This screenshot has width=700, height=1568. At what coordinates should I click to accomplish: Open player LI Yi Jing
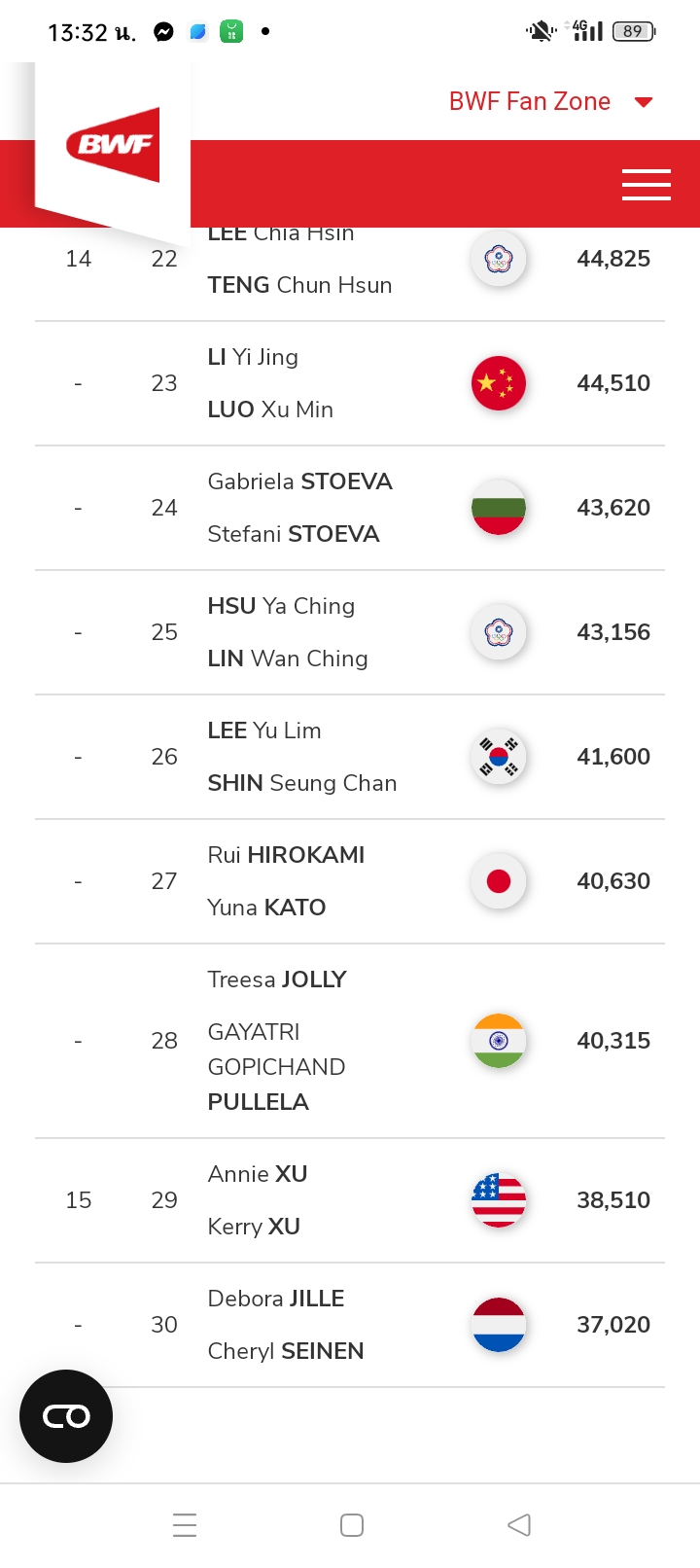pyautogui.click(x=253, y=357)
